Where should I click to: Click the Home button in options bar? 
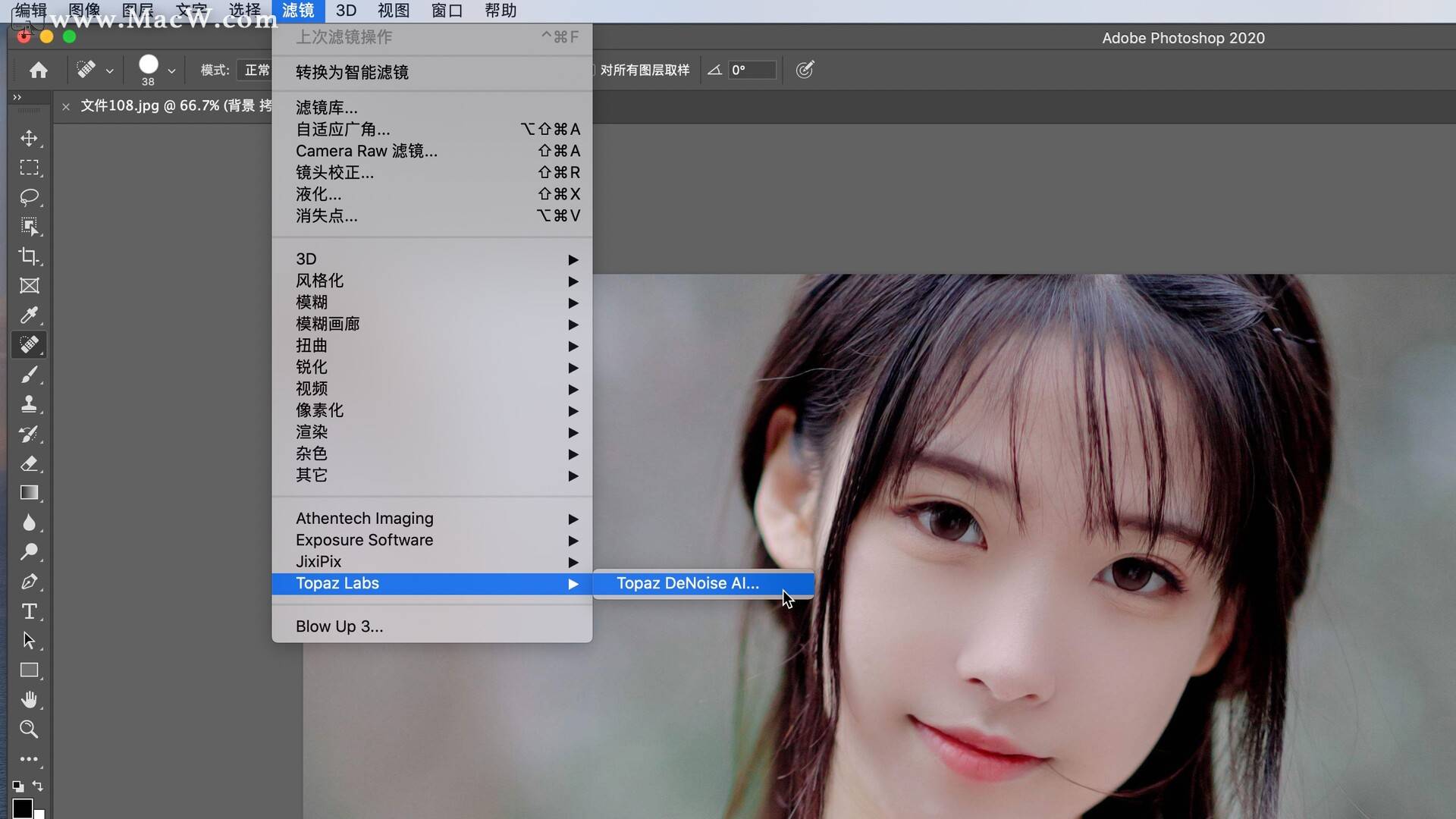tap(39, 71)
